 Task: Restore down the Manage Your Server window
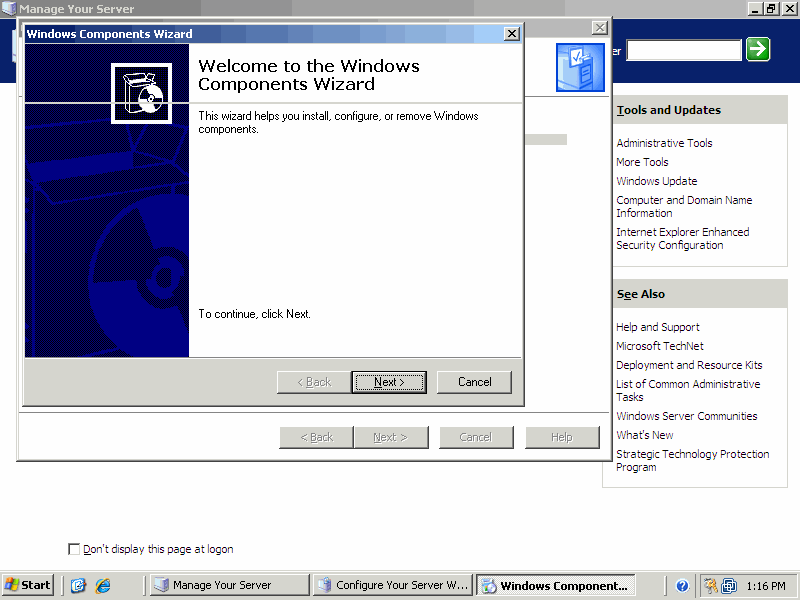click(x=771, y=9)
